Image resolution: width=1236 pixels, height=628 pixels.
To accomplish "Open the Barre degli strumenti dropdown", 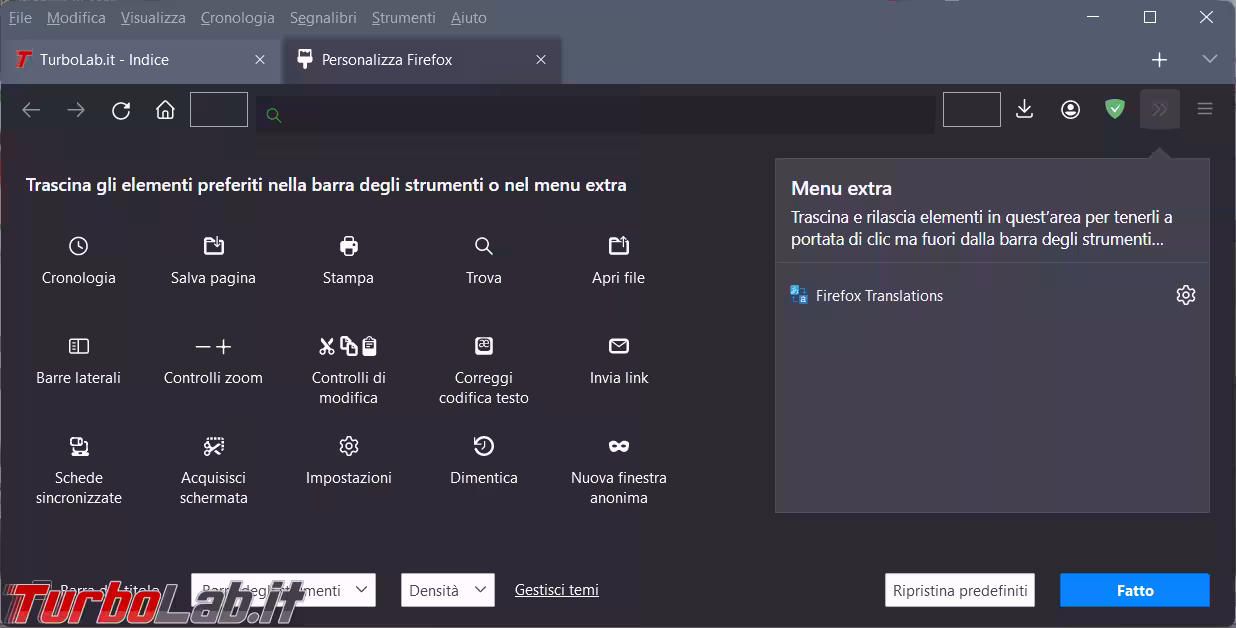I will pyautogui.click(x=283, y=590).
